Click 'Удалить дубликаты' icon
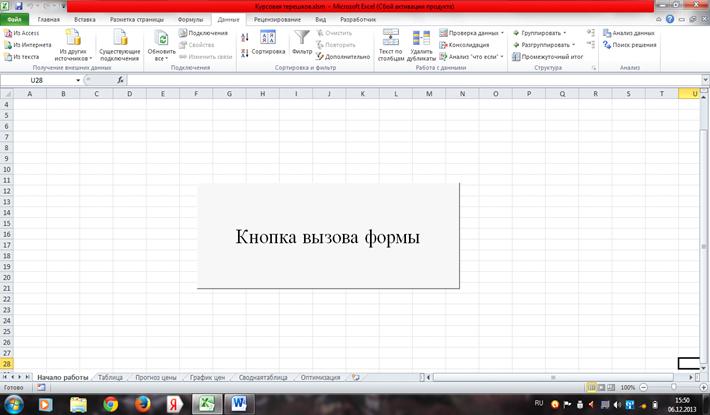Viewport: 710px width, 415px height. (x=421, y=38)
